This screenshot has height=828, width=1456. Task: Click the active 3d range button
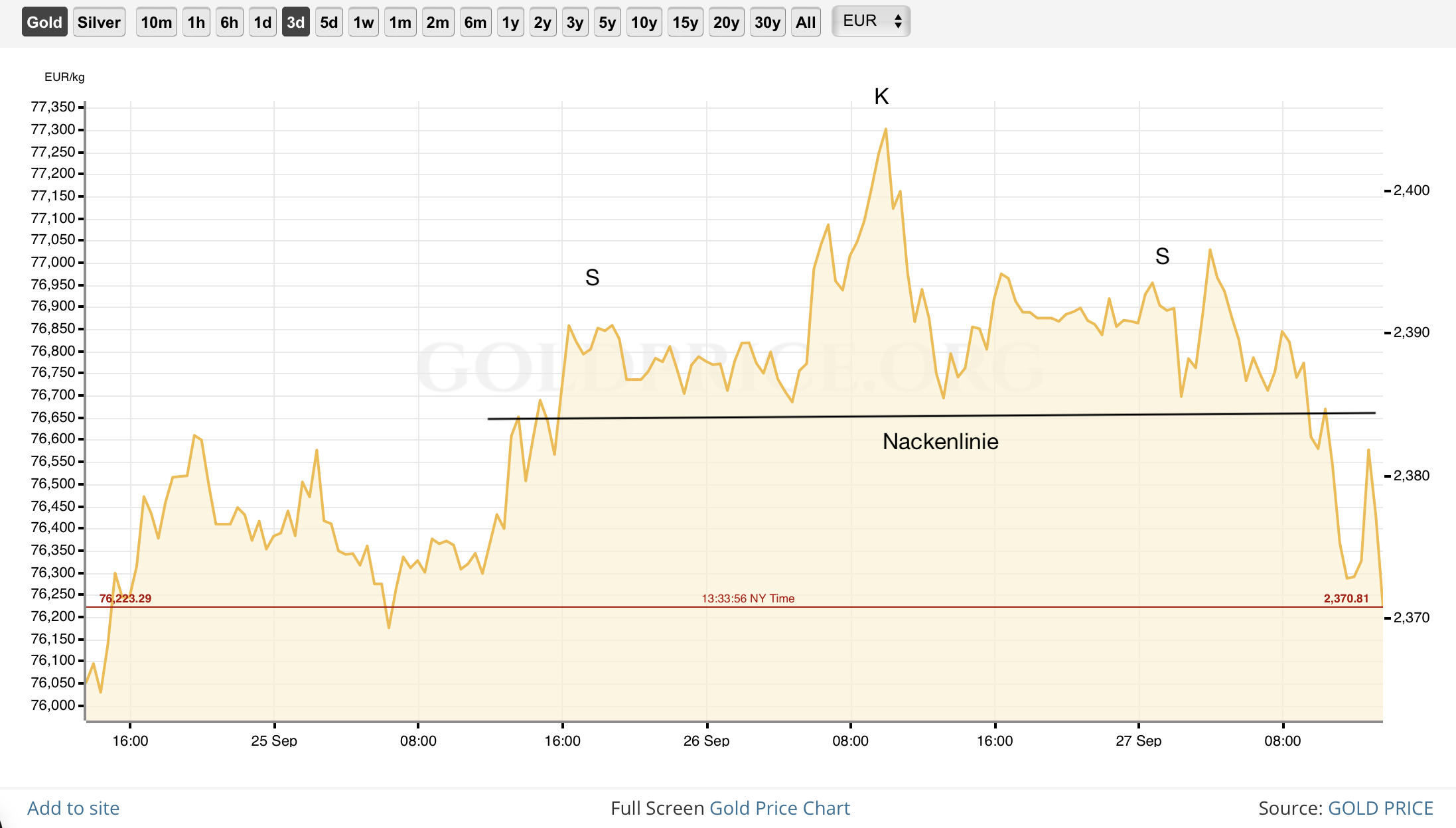coord(295,22)
